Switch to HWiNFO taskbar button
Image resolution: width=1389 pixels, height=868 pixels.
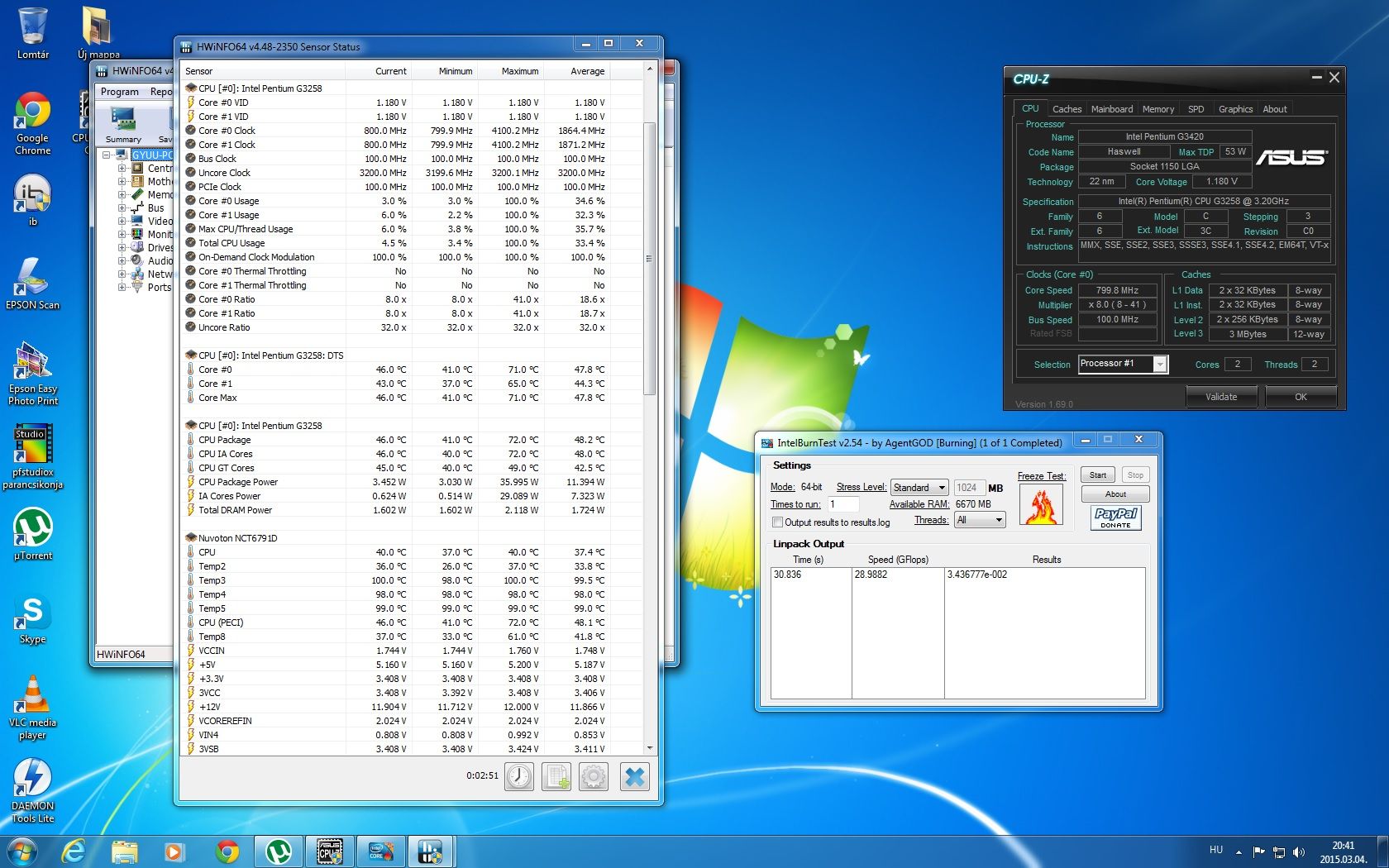click(x=432, y=851)
